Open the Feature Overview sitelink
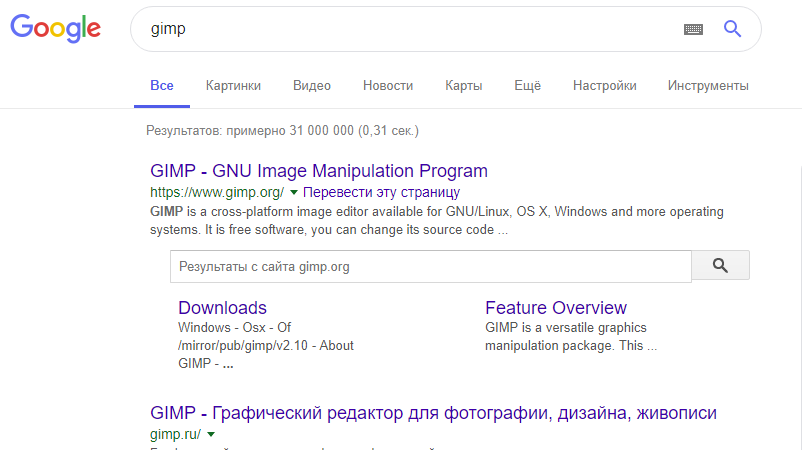The image size is (802, 450). (x=556, y=308)
